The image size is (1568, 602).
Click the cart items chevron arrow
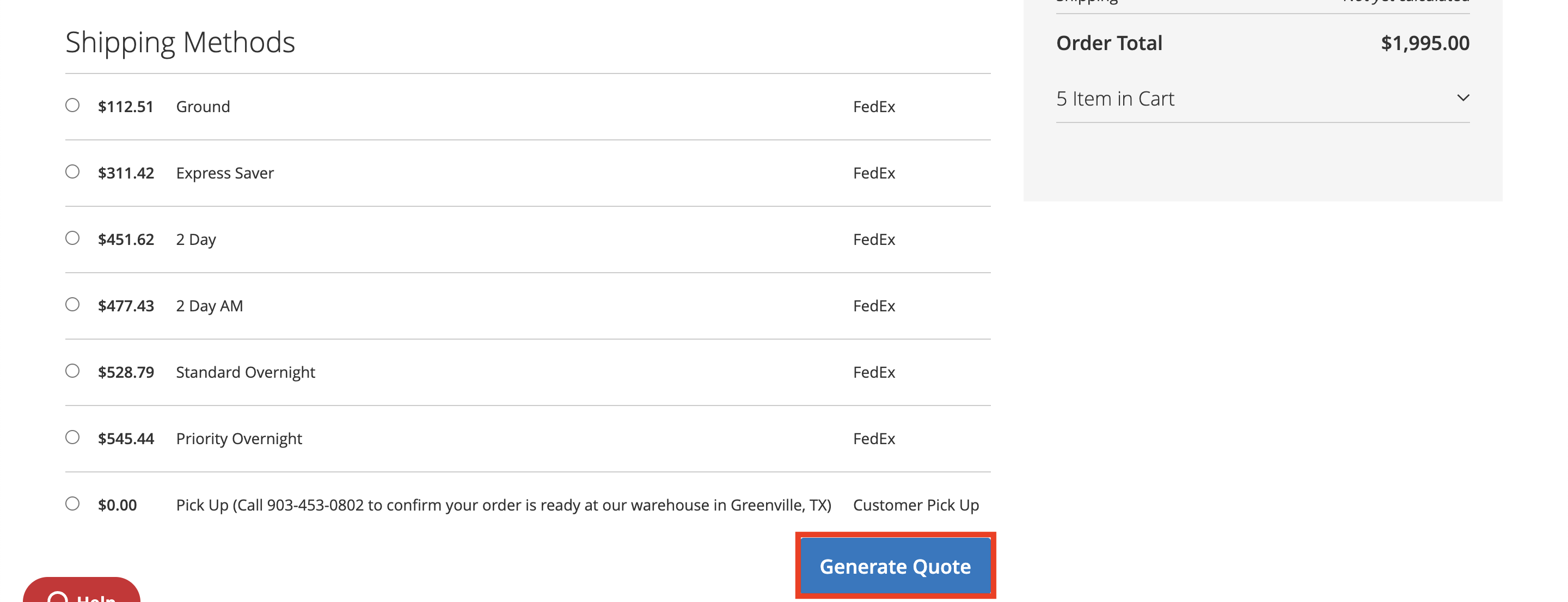coord(1463,98)
